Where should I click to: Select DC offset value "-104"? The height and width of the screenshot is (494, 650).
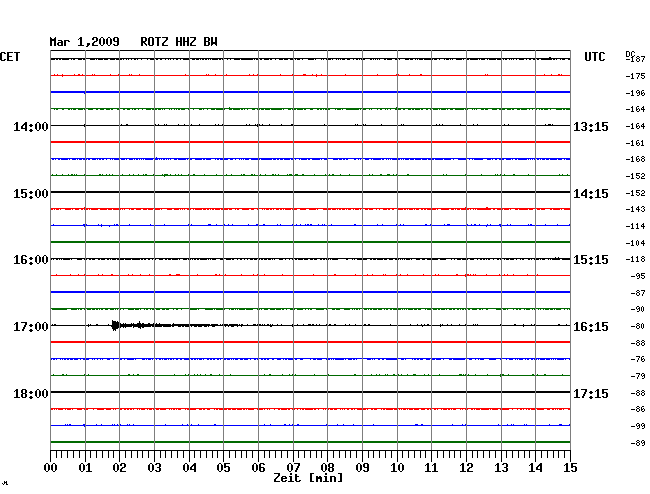click(635, 243)
